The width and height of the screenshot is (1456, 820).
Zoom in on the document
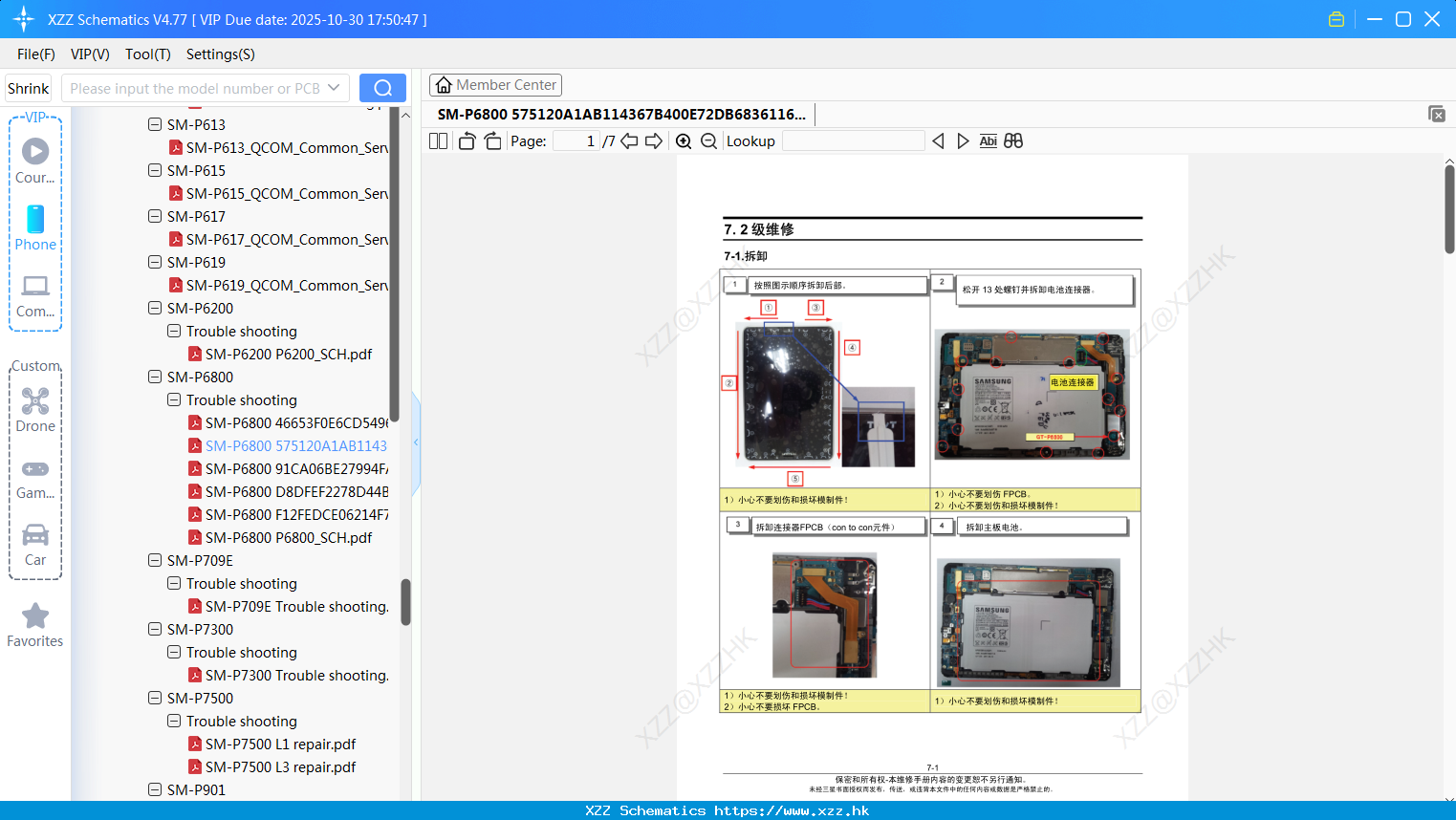pos(684,141)
